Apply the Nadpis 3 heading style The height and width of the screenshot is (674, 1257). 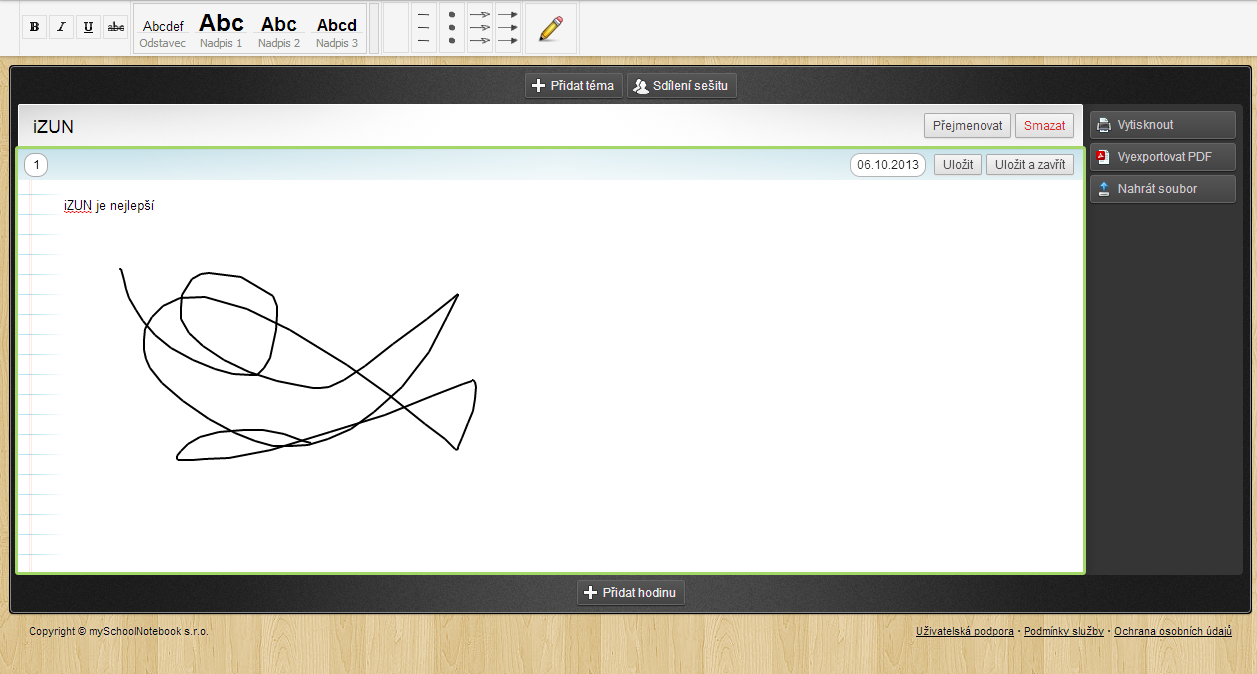337,29
